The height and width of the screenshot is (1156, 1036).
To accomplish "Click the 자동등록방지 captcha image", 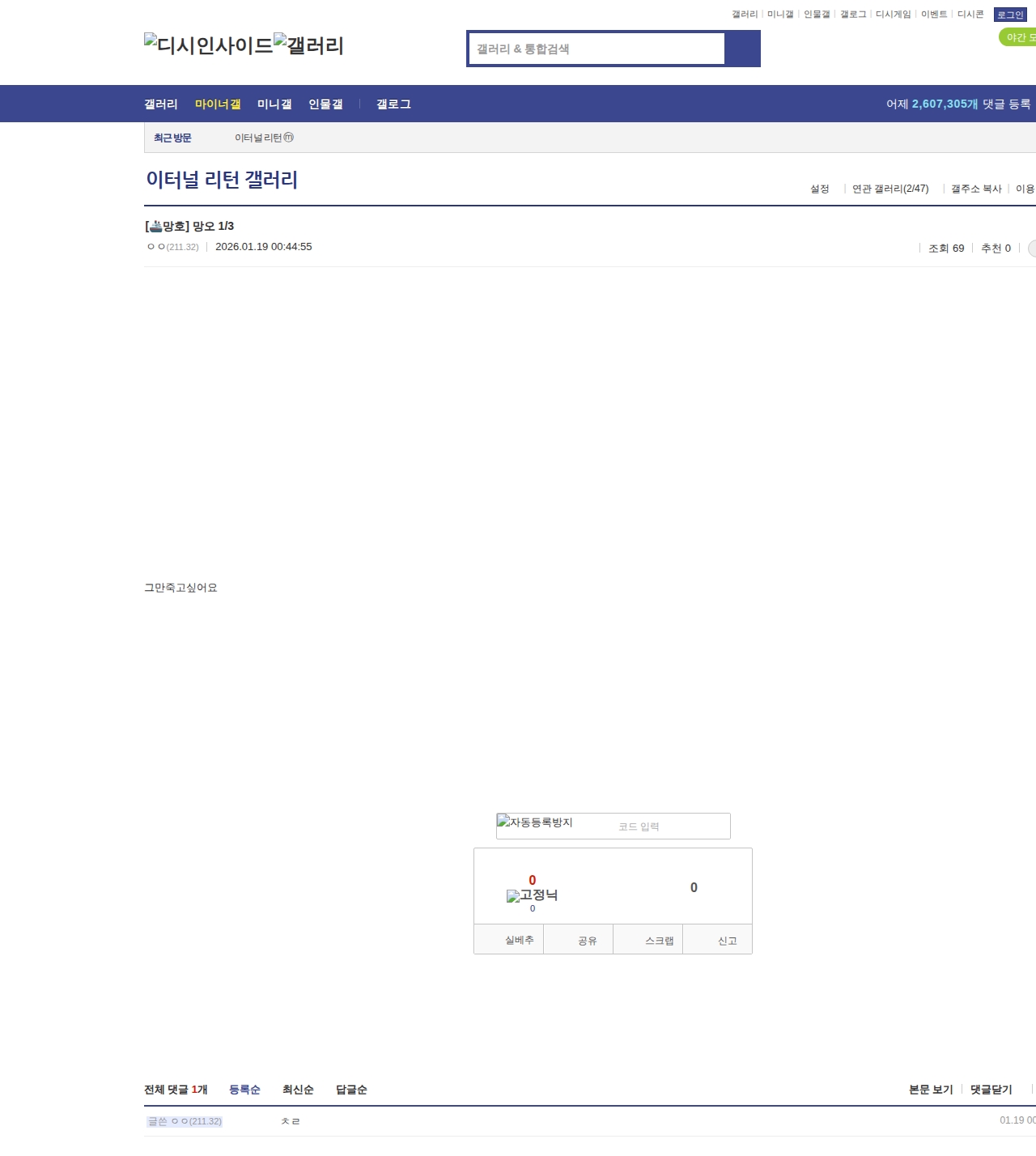I will click(x=534, y=822).
